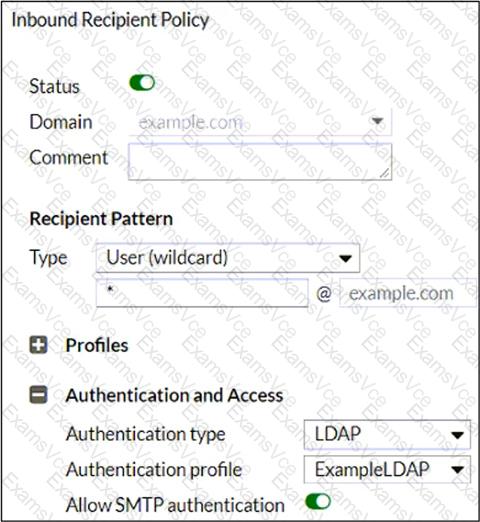Open Recipient Pattern Type dropdown

point(228,258)
